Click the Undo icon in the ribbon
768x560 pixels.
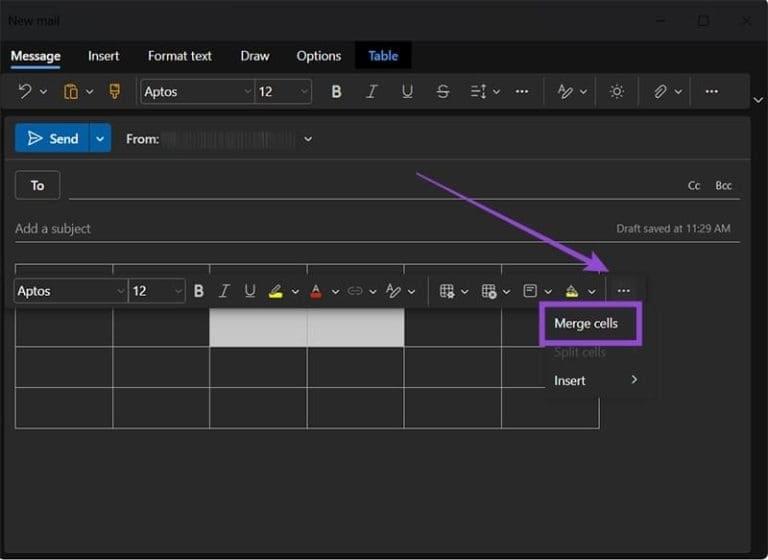point(25,91)
